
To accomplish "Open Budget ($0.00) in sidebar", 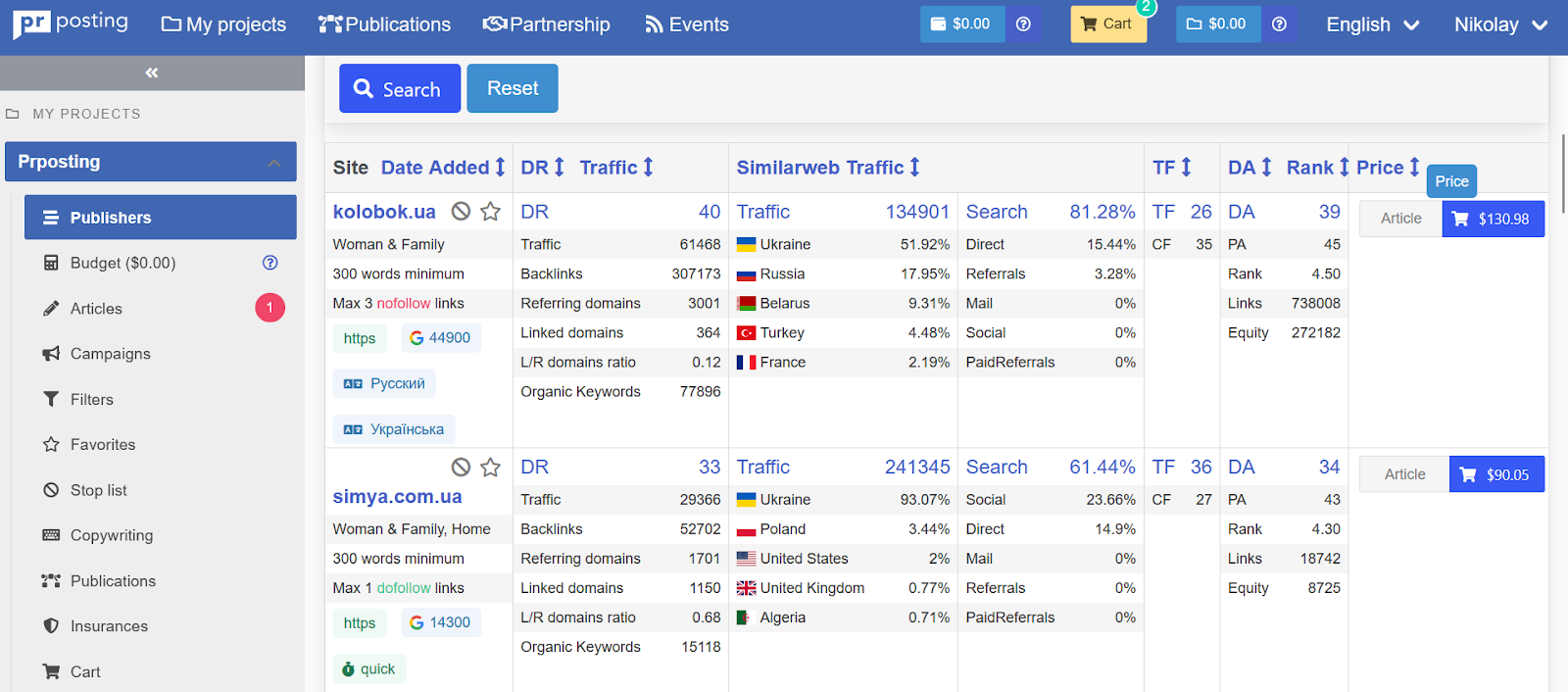I will pyautogui.click(x=122, y=263).
